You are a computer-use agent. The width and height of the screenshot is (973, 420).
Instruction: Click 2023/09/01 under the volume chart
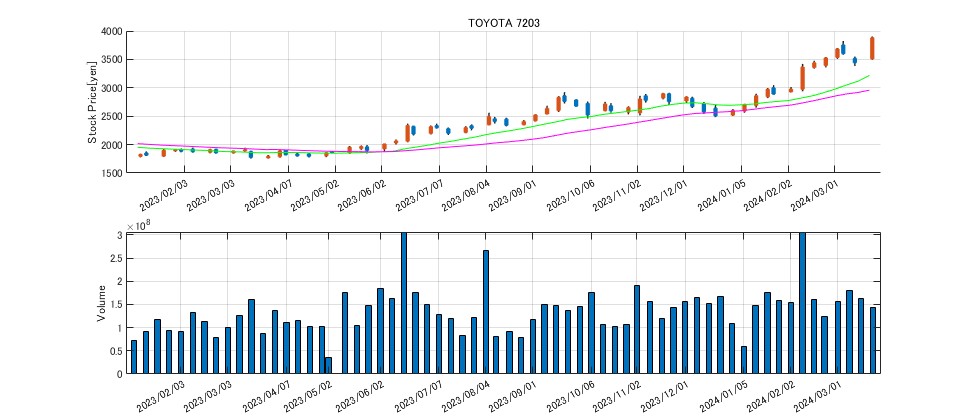512,396
